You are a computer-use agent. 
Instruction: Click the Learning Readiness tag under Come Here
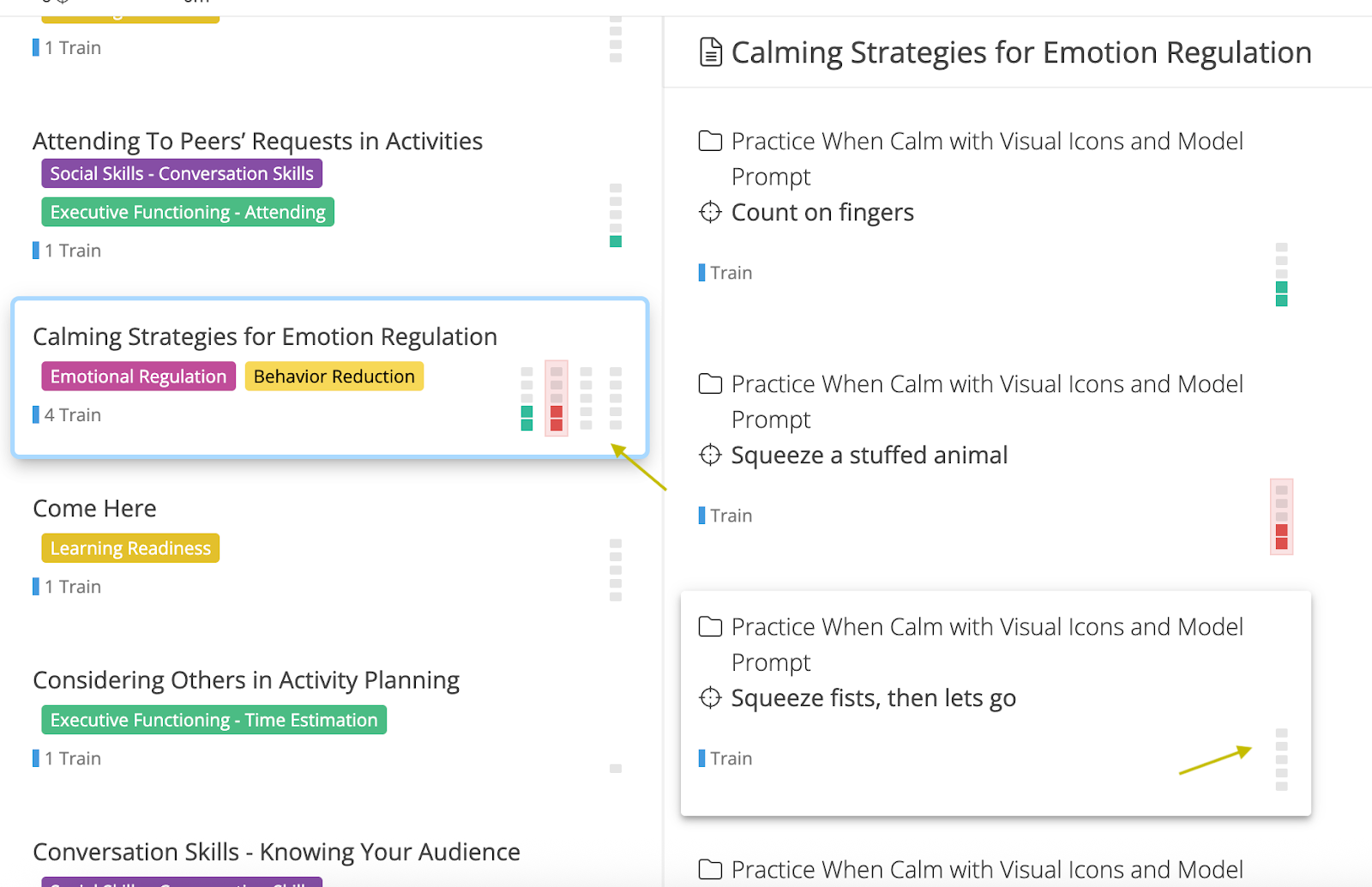130,548
